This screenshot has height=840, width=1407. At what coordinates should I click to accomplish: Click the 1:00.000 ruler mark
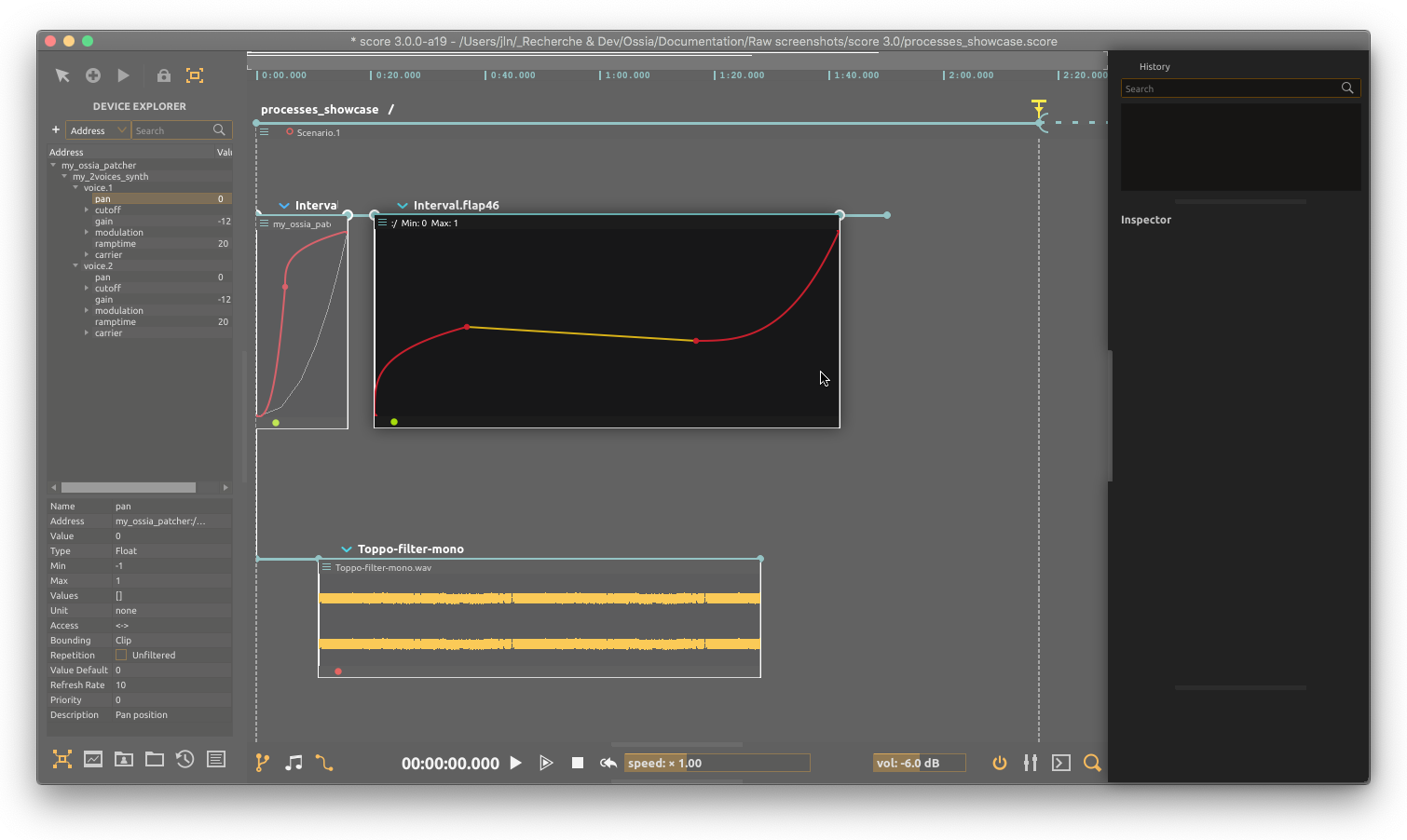click(x=626, y=75)
